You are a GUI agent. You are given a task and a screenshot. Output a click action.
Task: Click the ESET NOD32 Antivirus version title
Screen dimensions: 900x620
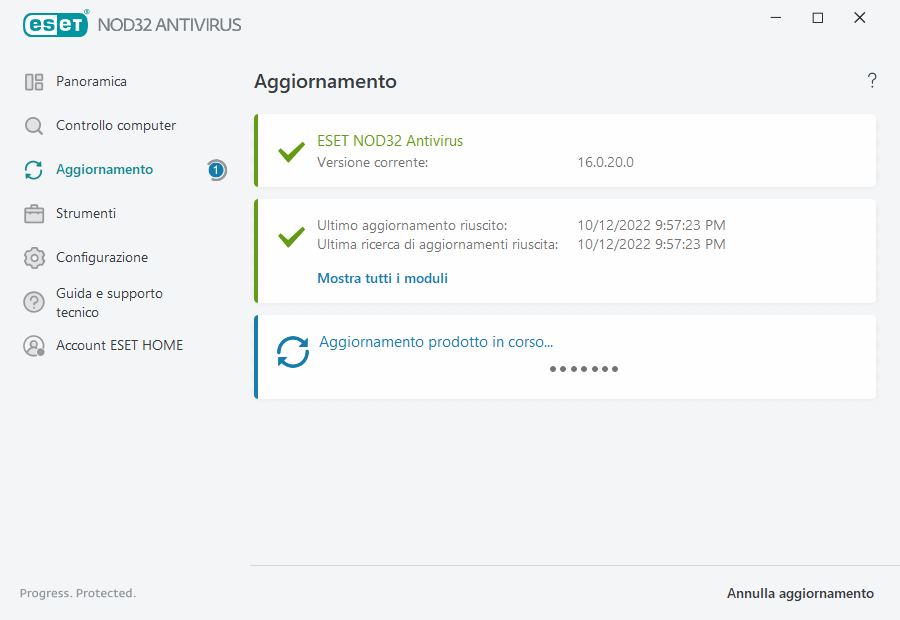(x=390, y=141)
